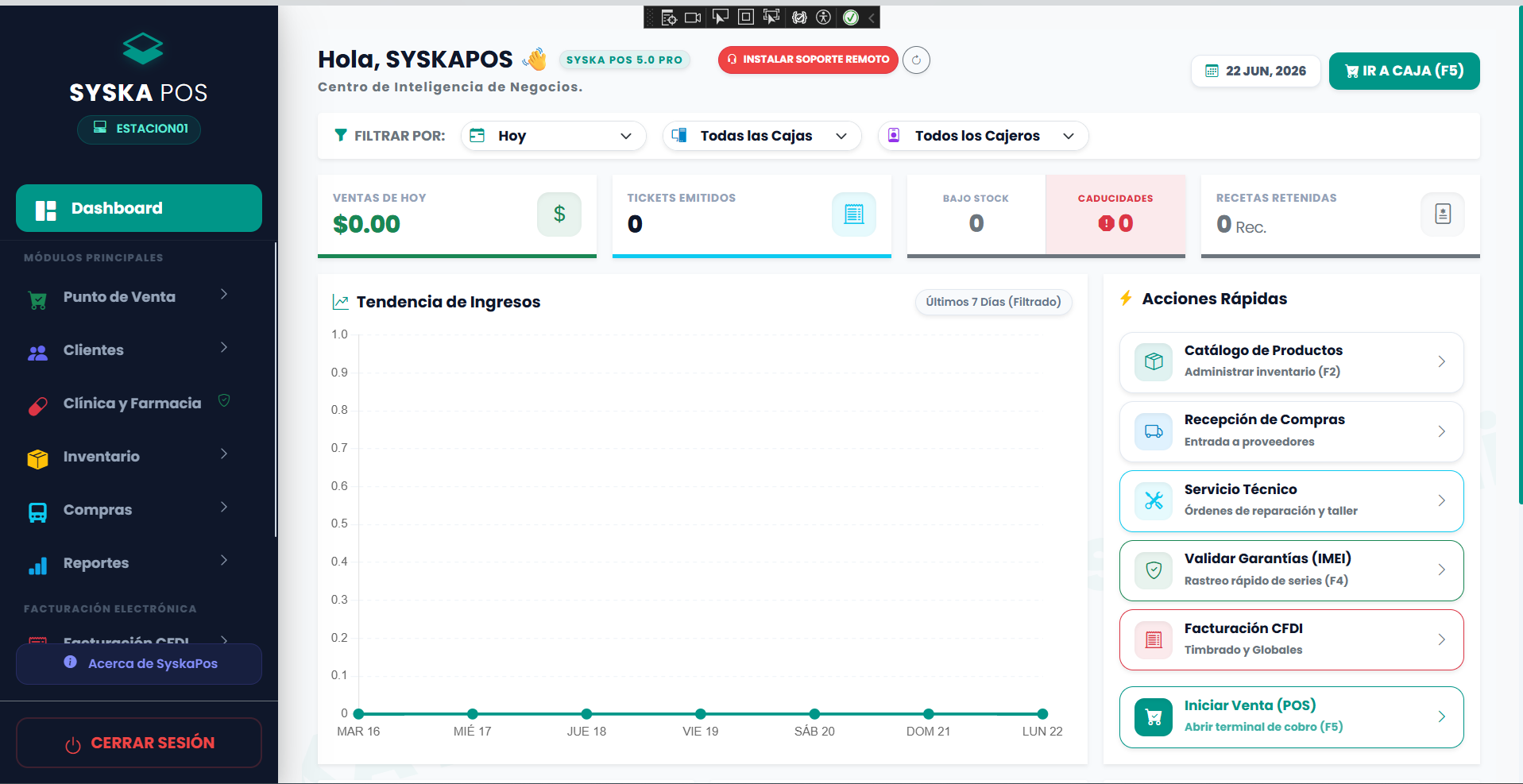Screen dimensions: 1523x784
Task: Expand Clientes submenu chevron
Action: (x=224, y=347)
